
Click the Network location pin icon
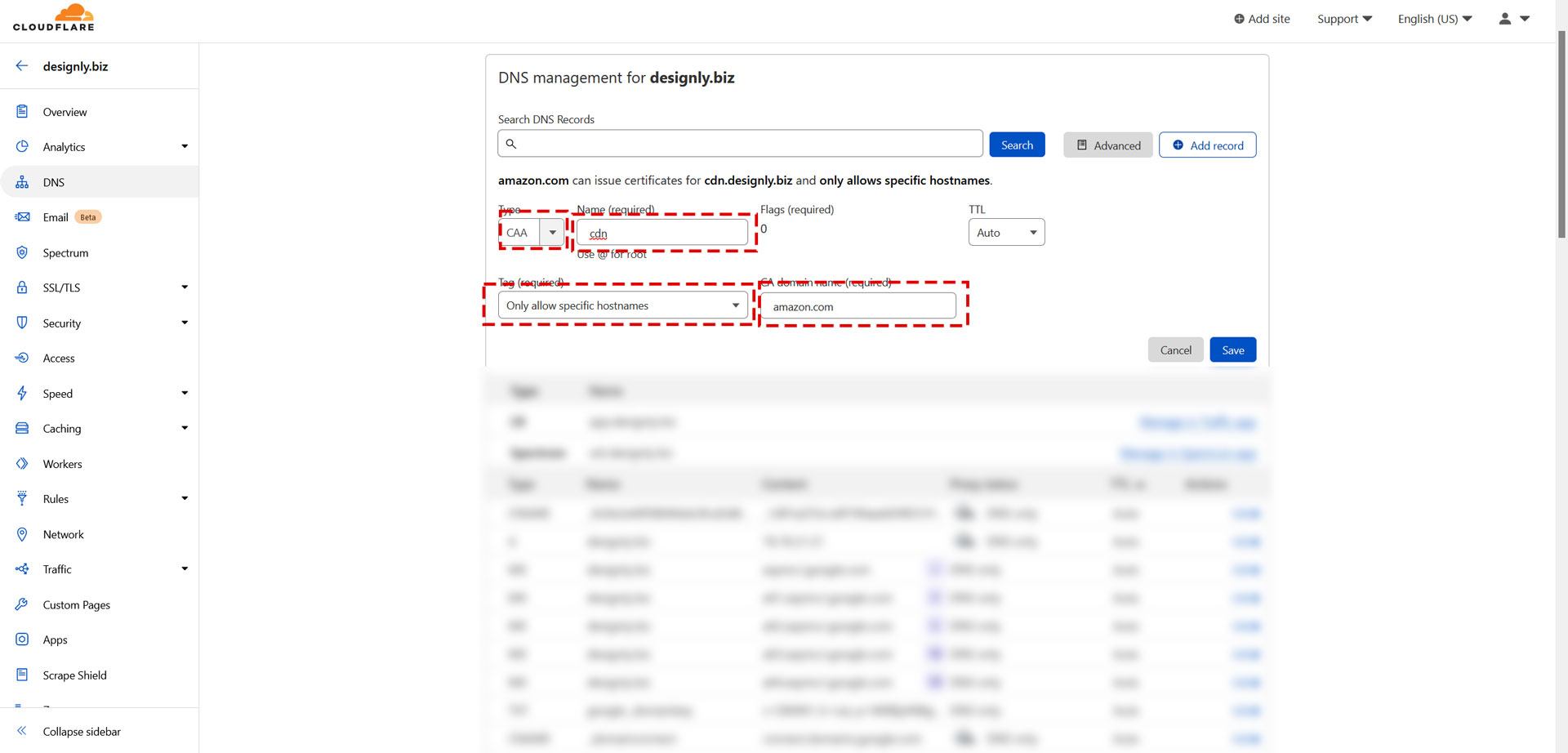click(x=22, y=535)
